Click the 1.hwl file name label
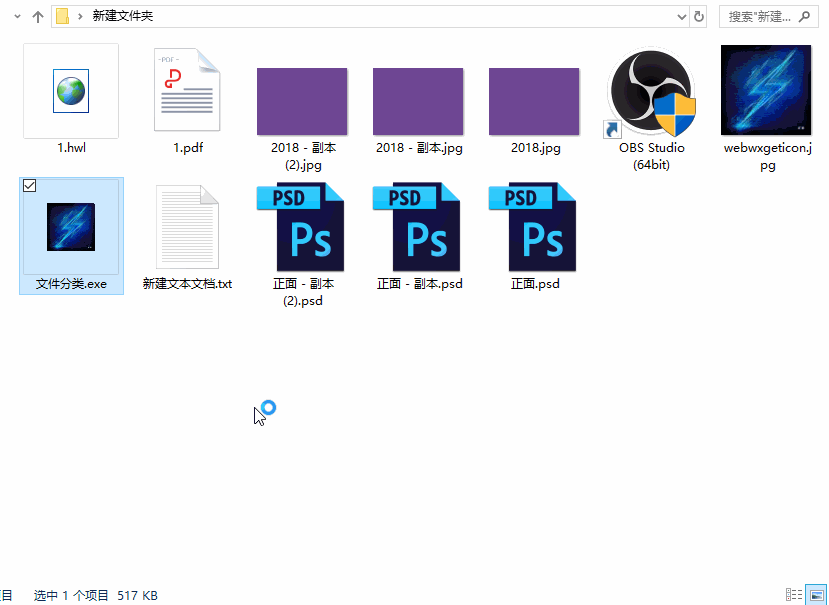829x605 pixels. pos(71,148)
